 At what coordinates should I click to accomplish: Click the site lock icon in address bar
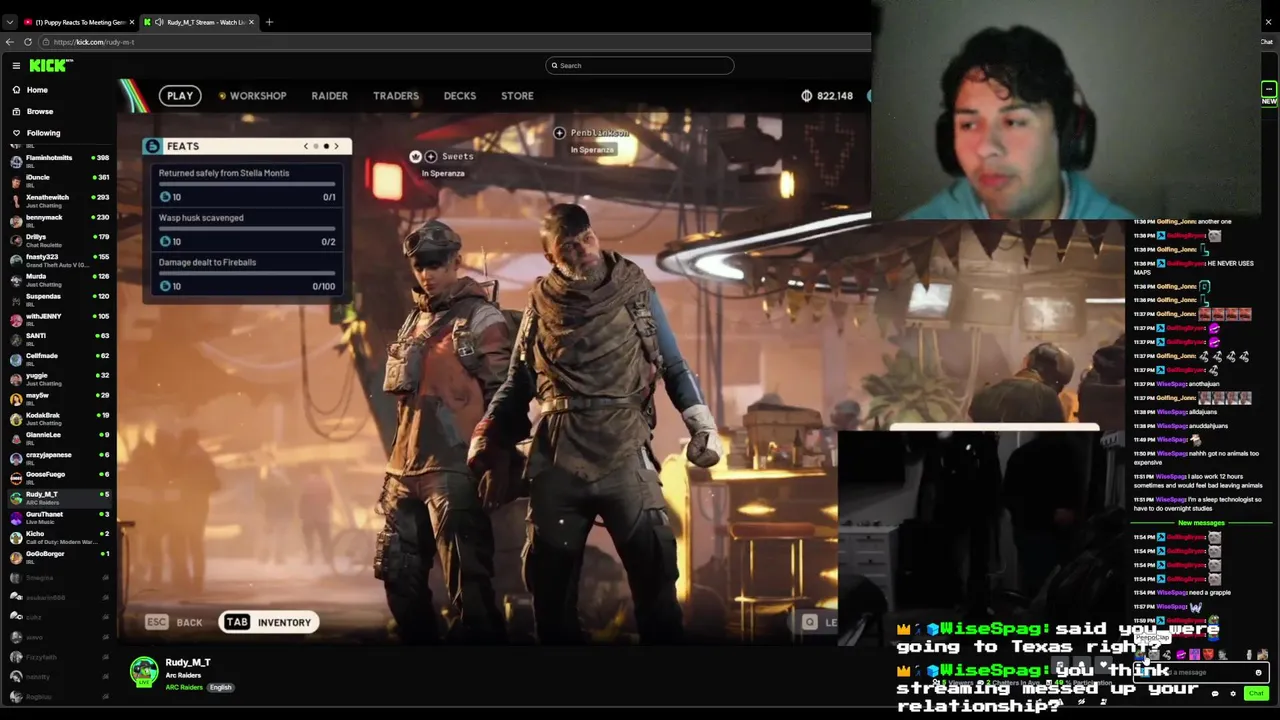click(45, 42)
